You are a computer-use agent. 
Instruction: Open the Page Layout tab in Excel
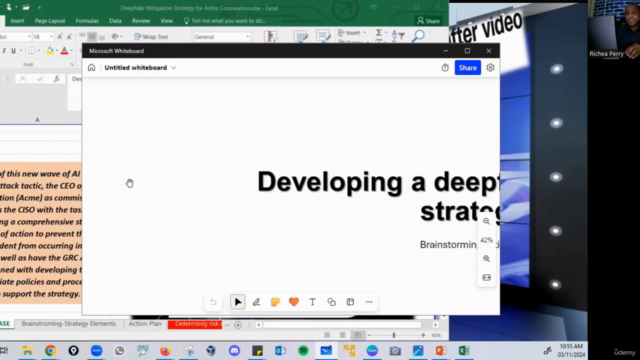[x=50, y=21]
